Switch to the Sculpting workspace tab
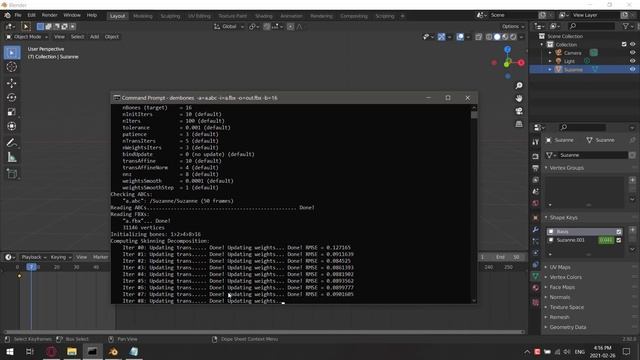 pos(170,16)
